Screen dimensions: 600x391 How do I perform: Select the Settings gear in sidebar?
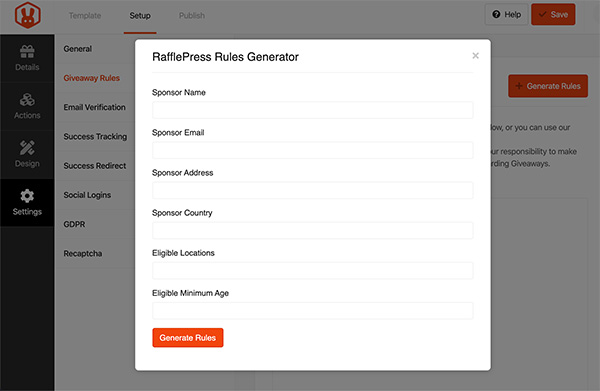click(27, 203)
